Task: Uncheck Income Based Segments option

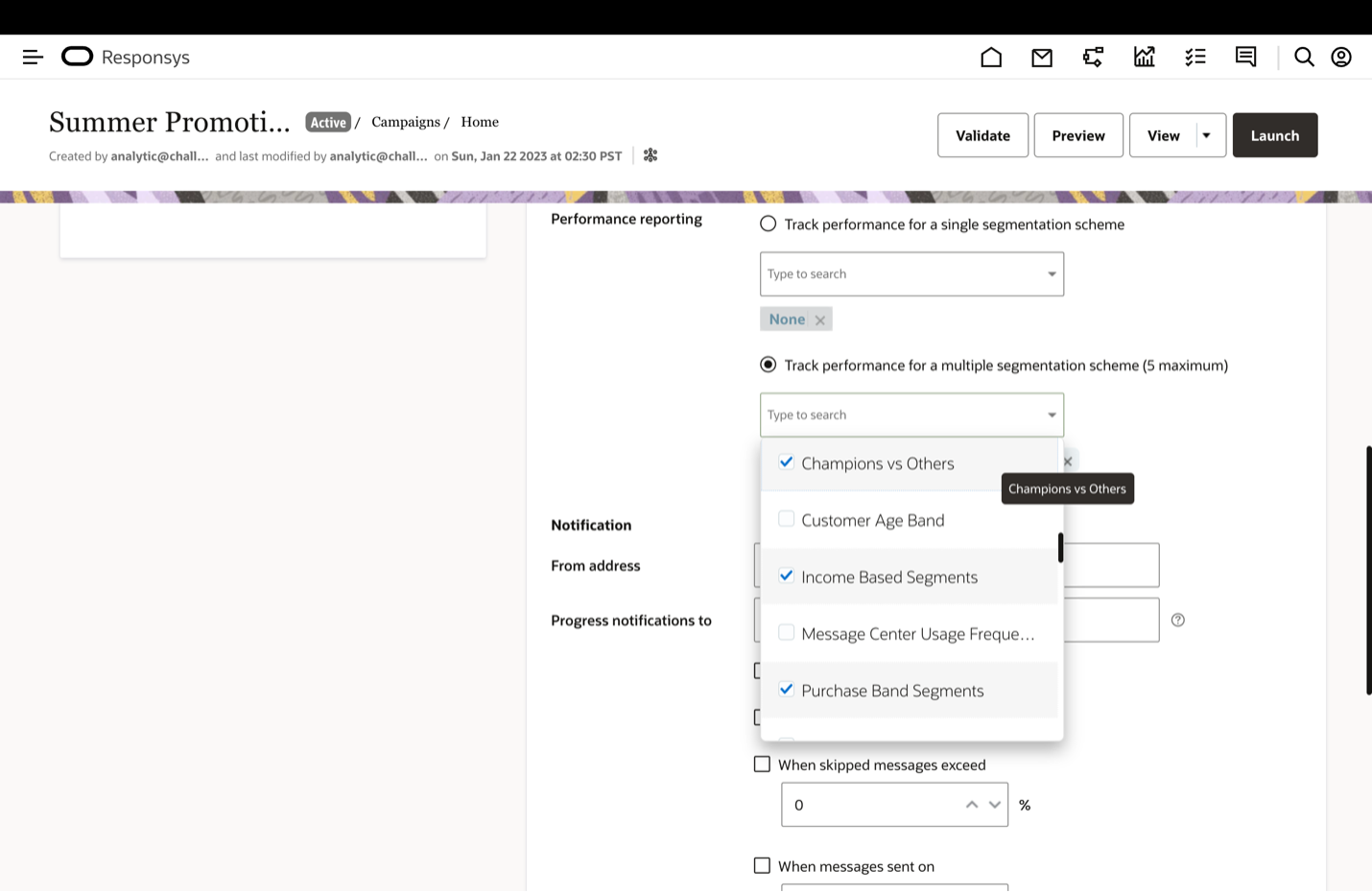Action: [x=786, y=576]
